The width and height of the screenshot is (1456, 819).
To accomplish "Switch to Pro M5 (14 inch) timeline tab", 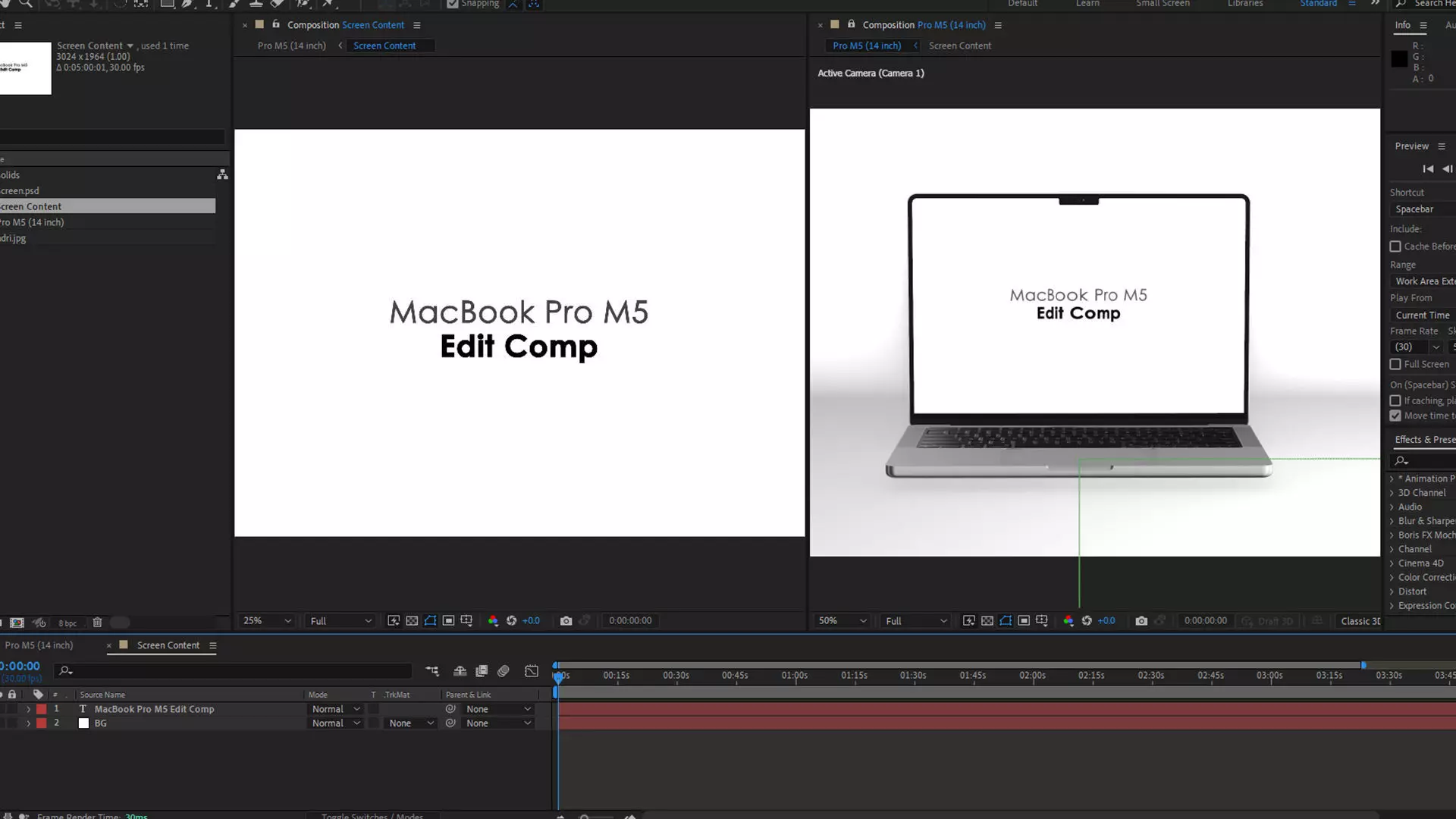I will [x=39, y=645].
